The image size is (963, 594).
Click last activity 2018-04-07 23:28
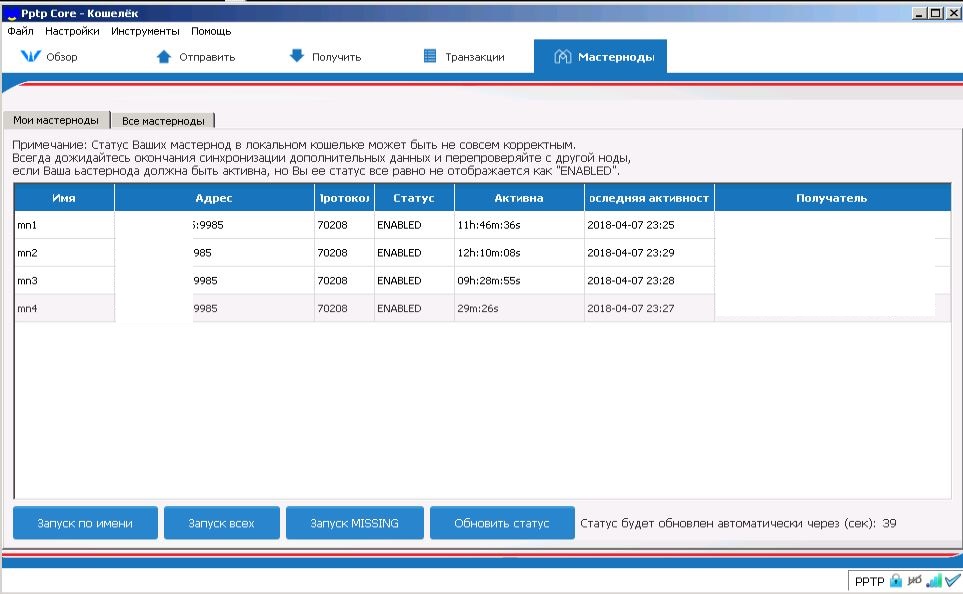pos(631,280)
